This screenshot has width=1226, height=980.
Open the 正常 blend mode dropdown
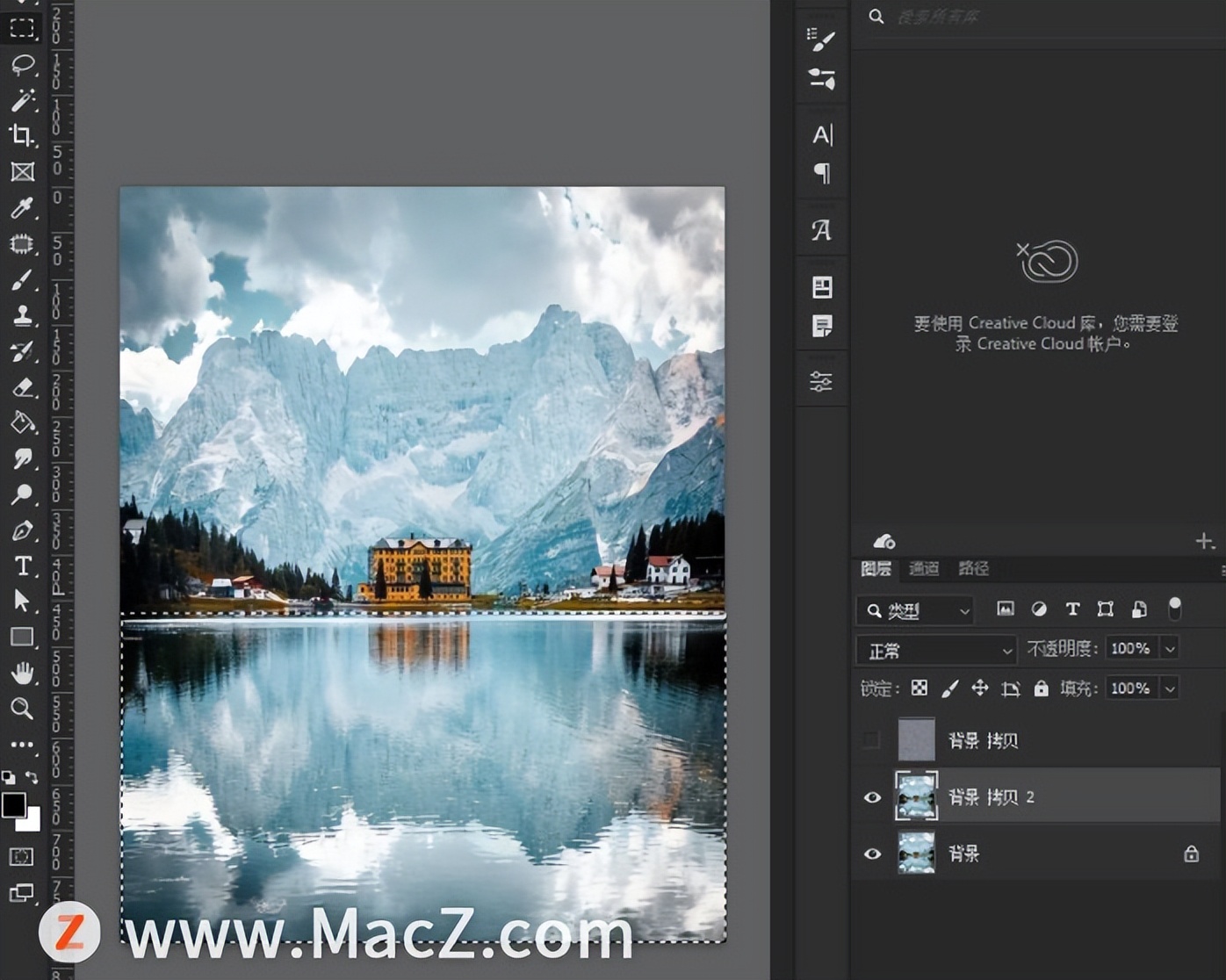point(936,650)
